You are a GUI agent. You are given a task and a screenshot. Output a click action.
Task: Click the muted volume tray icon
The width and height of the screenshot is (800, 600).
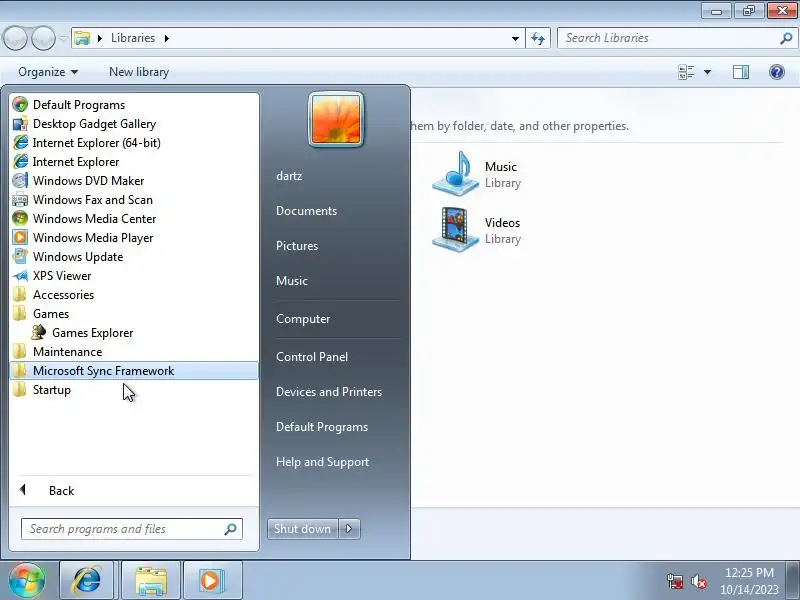click(x=699, y=581)
